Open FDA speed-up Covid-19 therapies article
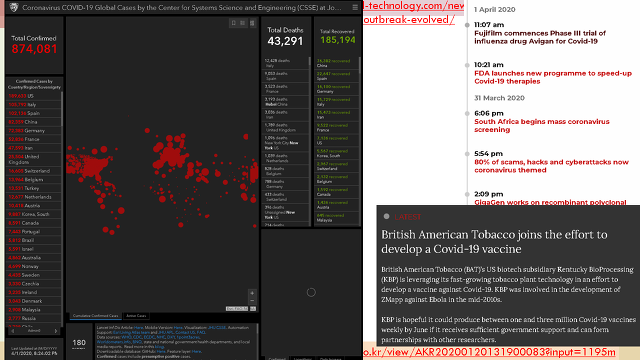640x360 pixels. tap(553, 77)
